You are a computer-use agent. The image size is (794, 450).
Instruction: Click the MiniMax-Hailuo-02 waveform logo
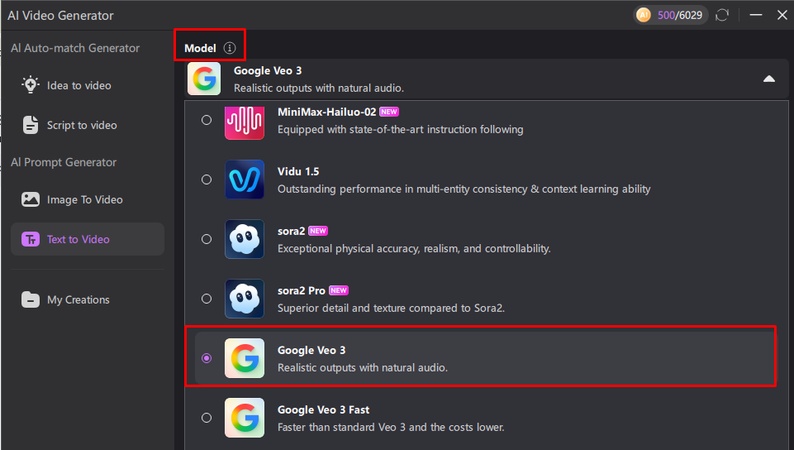(x=244, y=120)
